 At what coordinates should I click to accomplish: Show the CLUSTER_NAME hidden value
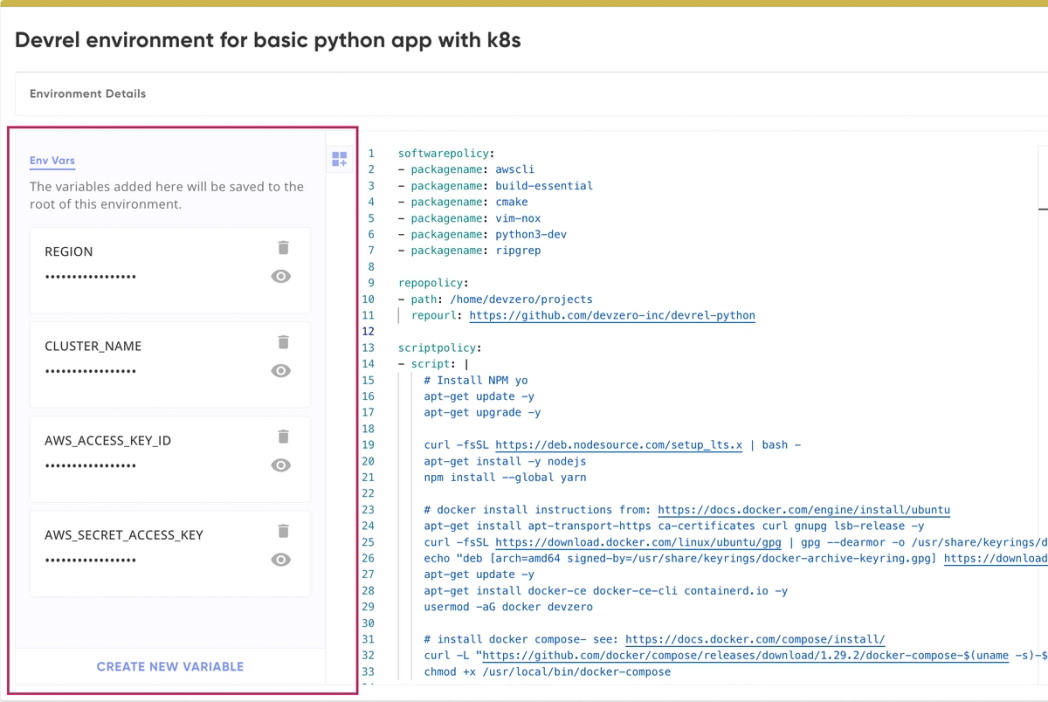(281, 371)
